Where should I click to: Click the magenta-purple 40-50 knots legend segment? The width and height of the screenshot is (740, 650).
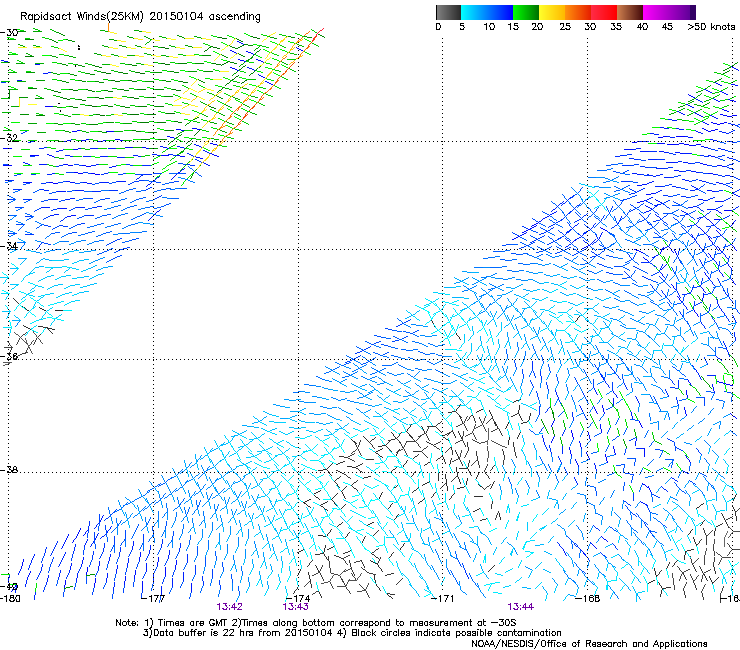click(x=669, y=12)
